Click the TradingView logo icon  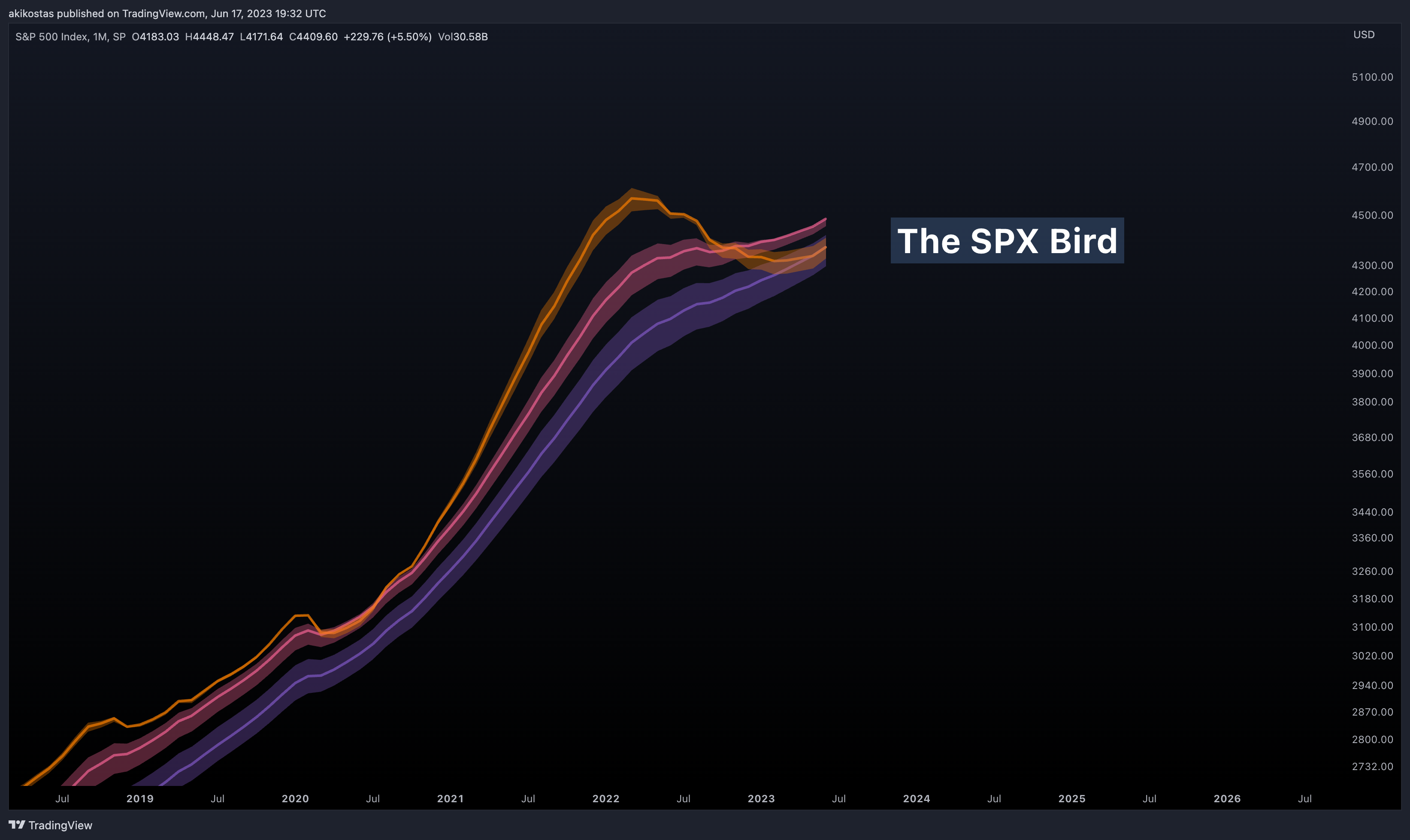tap(17, 825)
